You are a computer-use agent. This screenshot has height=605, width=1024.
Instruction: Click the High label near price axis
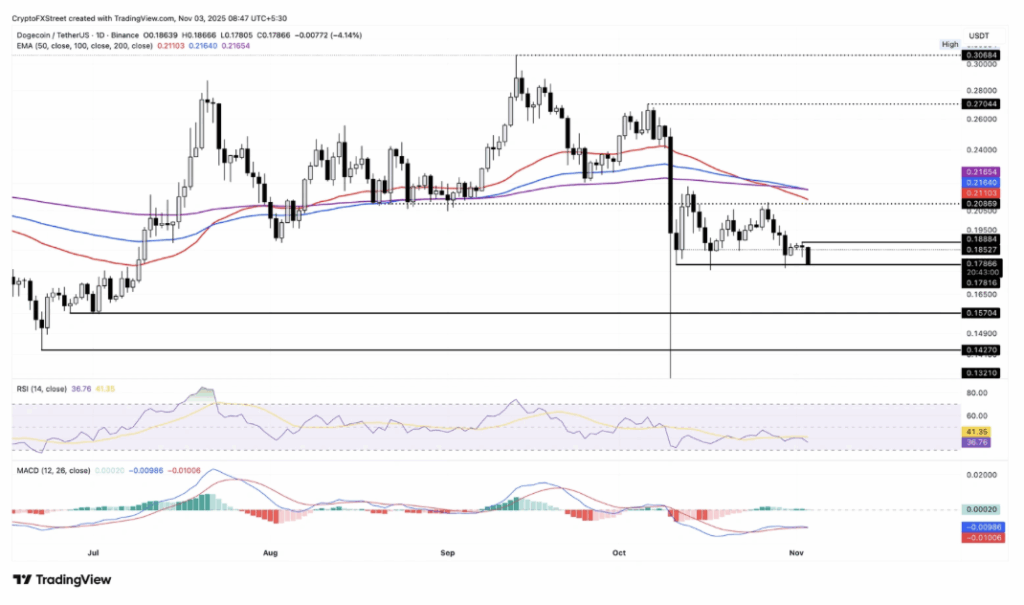click(x=950, y=44)
